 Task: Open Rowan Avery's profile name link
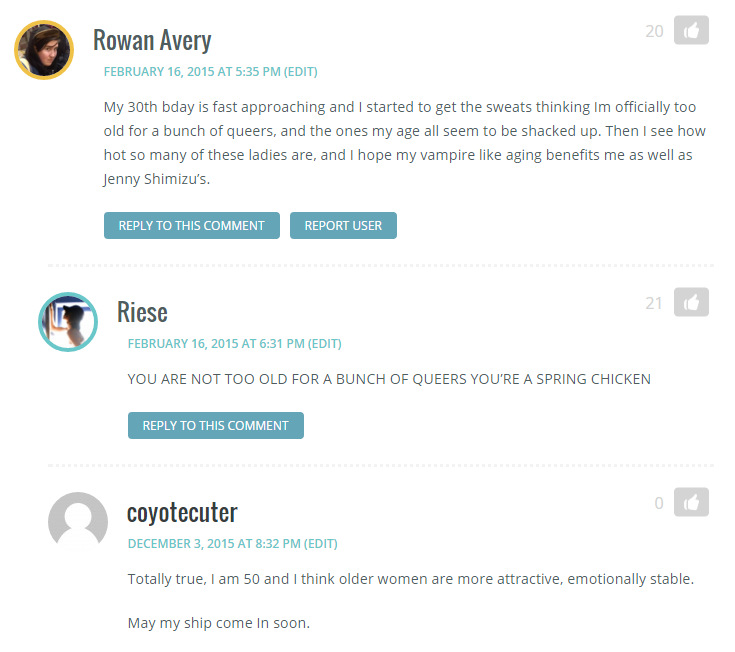[x=152, y=40]
